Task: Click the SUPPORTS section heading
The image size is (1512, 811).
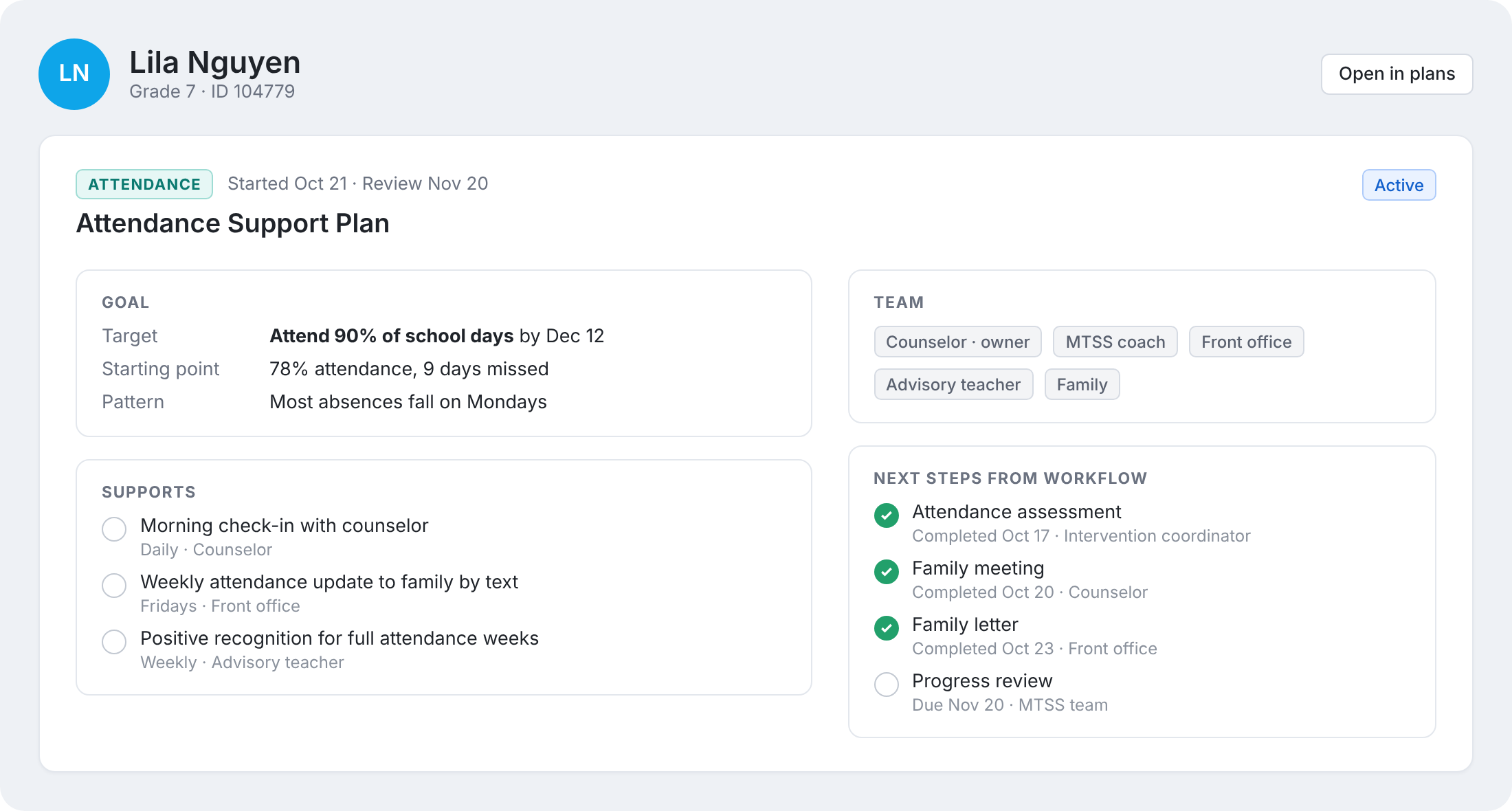Action: point(148,492)
